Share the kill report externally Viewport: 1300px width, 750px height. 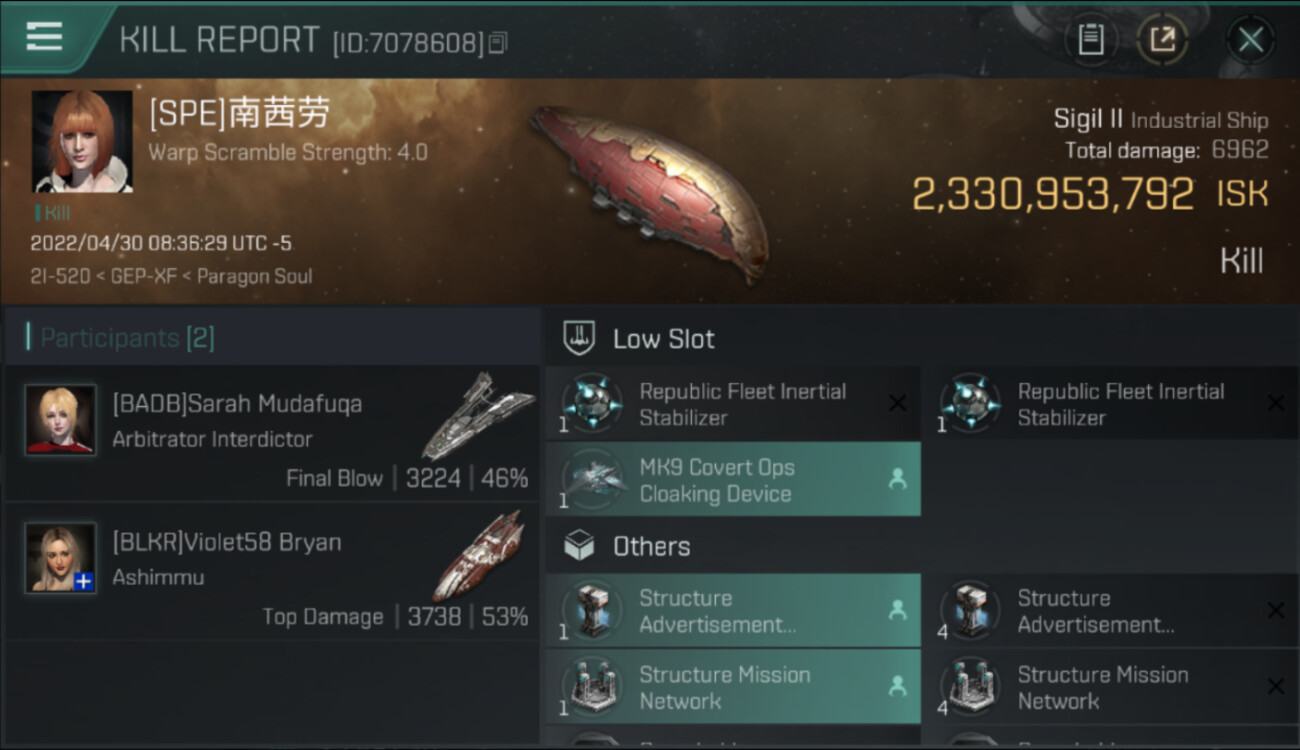tap(1162, 40)
